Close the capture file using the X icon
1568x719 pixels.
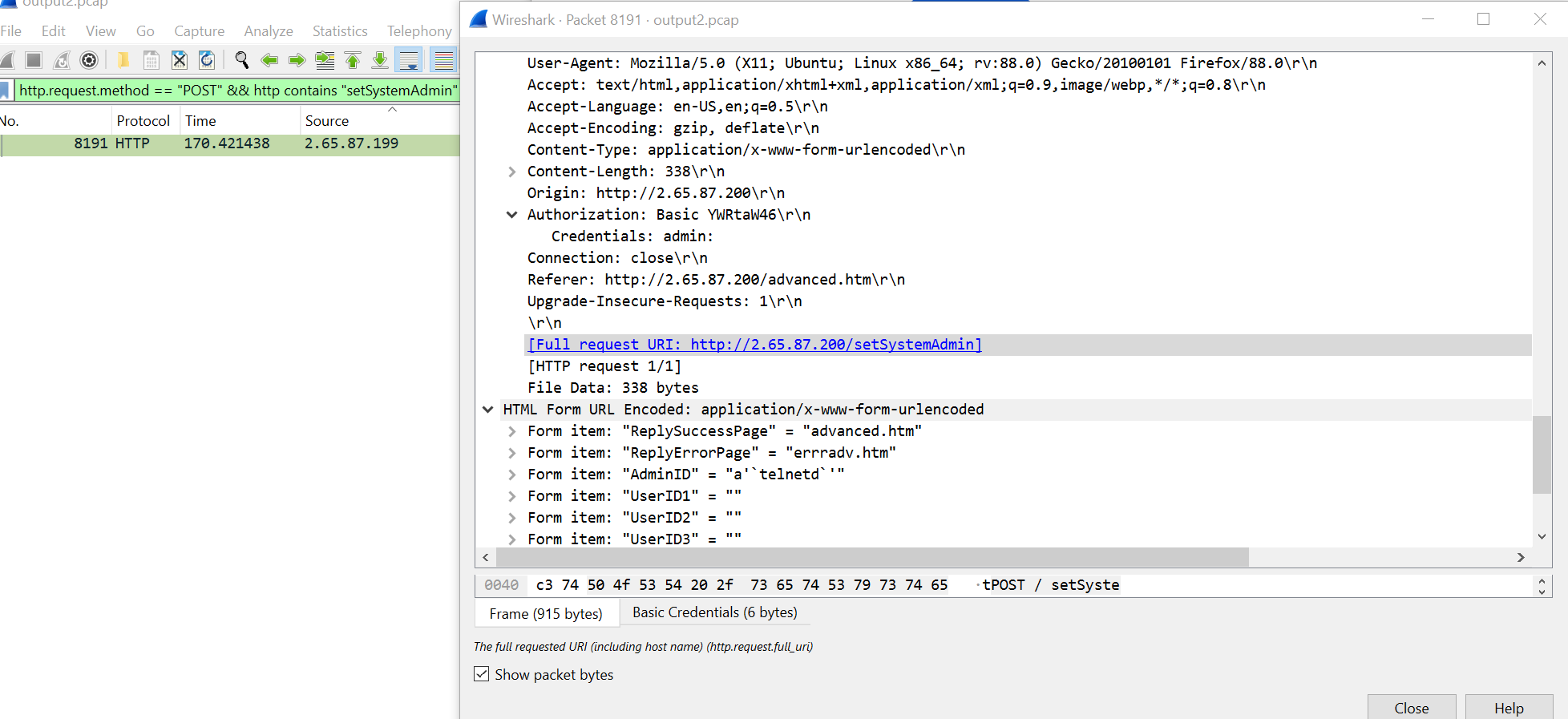pos(180,60)
